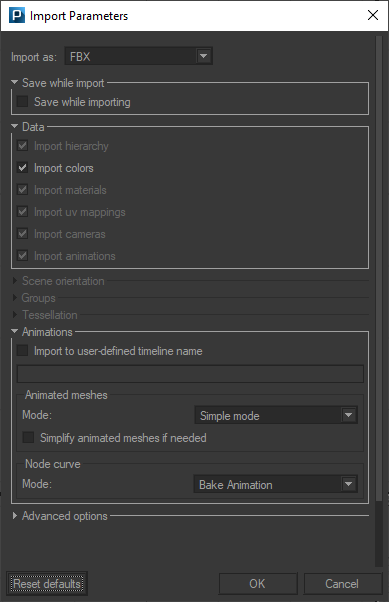Toggle the Import materials checkbox
Screen dimensions: 389x602
[22, 190]
